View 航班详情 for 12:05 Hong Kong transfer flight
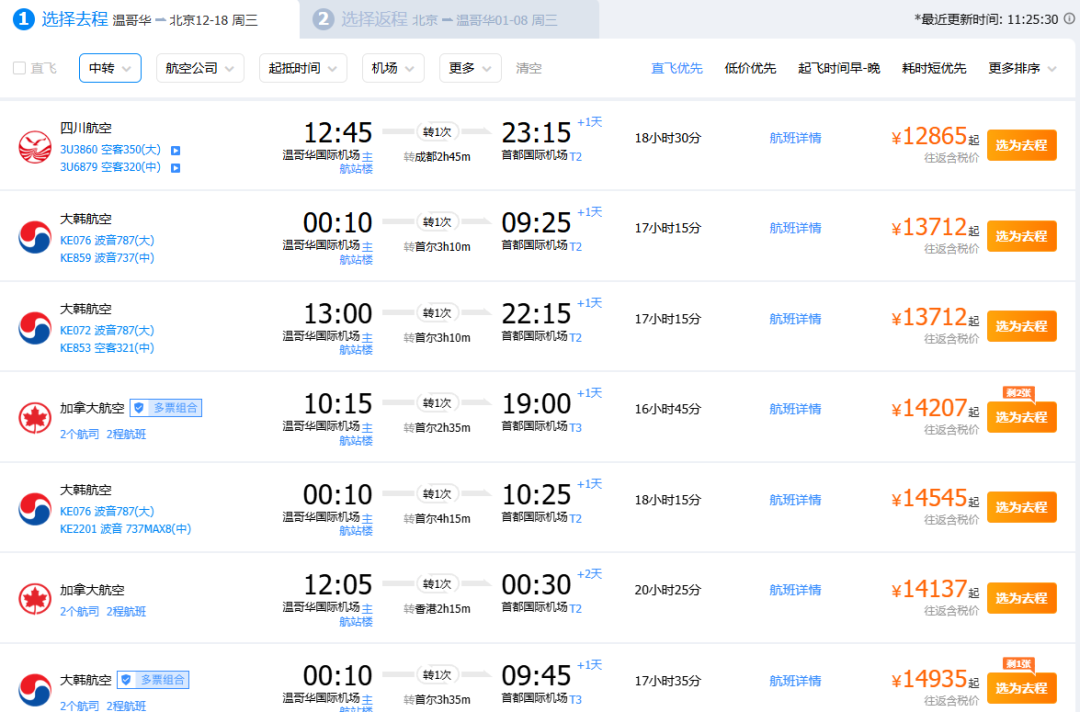This screenshot has width=1080, height=712. pyautogui.click(x=795, y=590)
